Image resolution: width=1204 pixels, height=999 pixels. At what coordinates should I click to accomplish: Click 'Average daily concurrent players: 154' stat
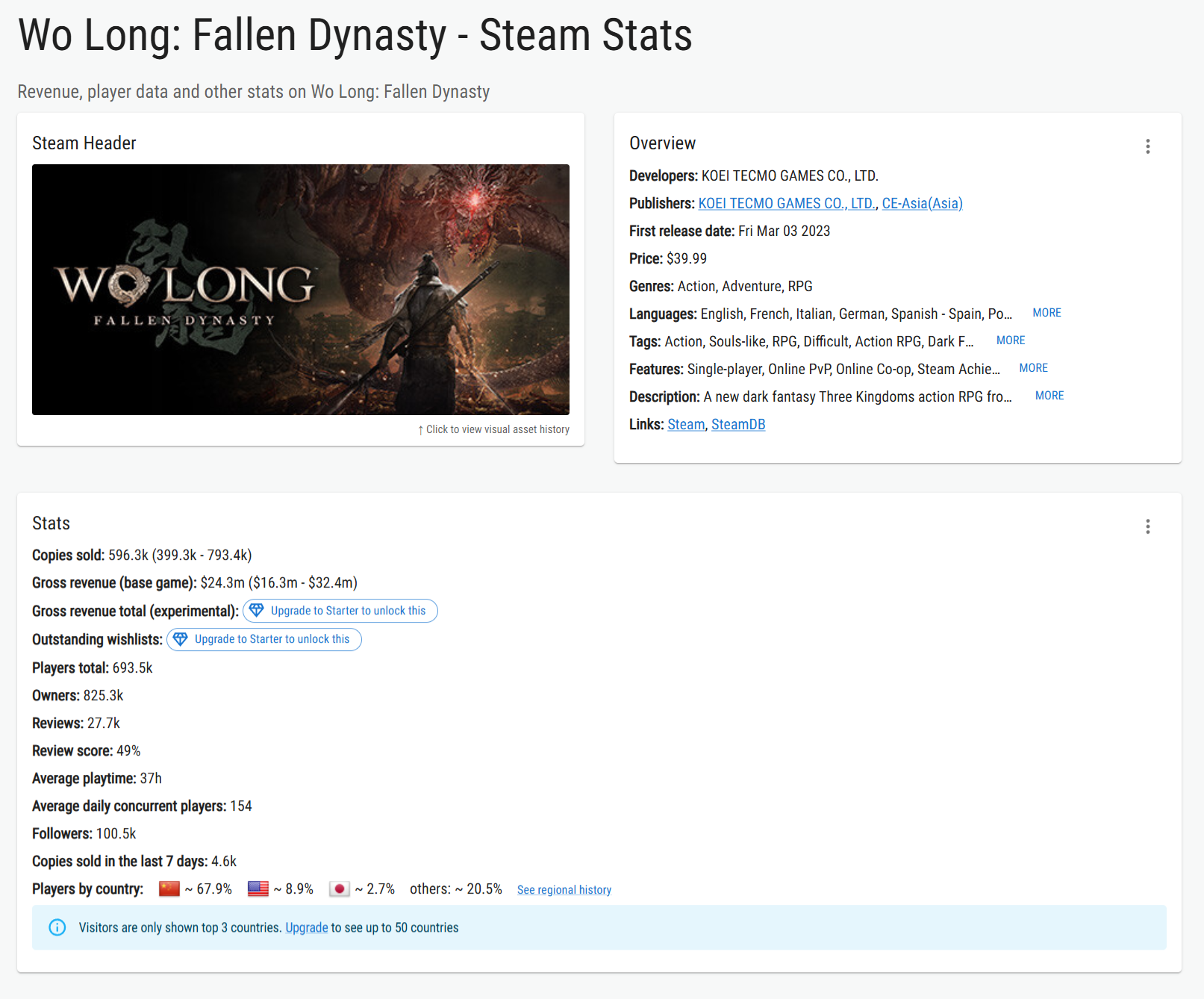142,806
